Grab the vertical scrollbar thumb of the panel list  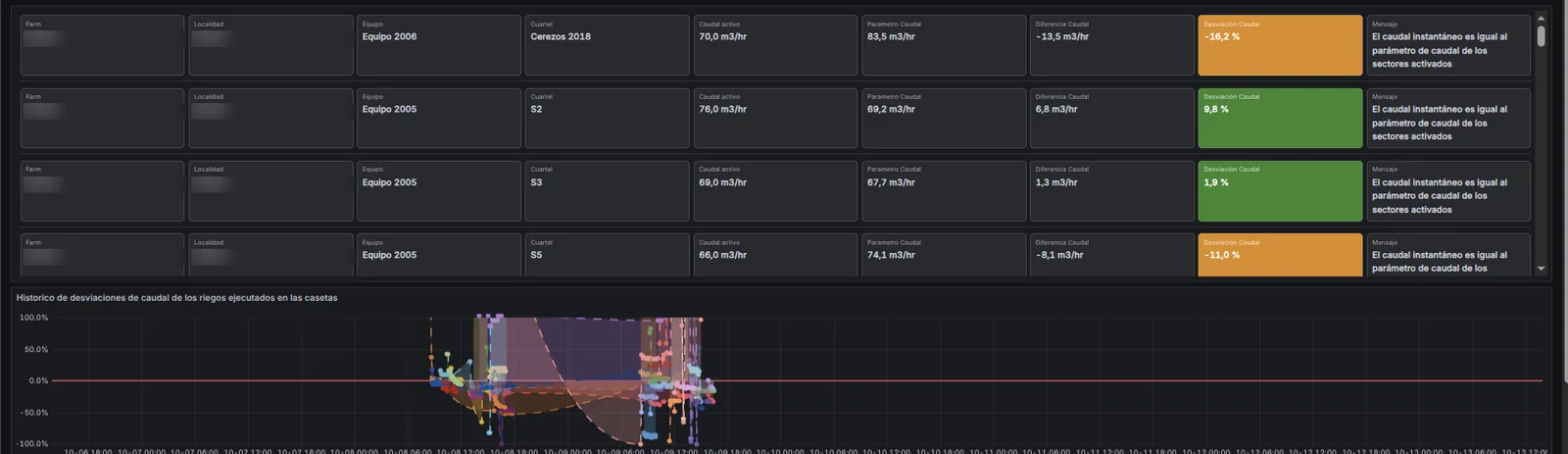tap(1541, 36)
